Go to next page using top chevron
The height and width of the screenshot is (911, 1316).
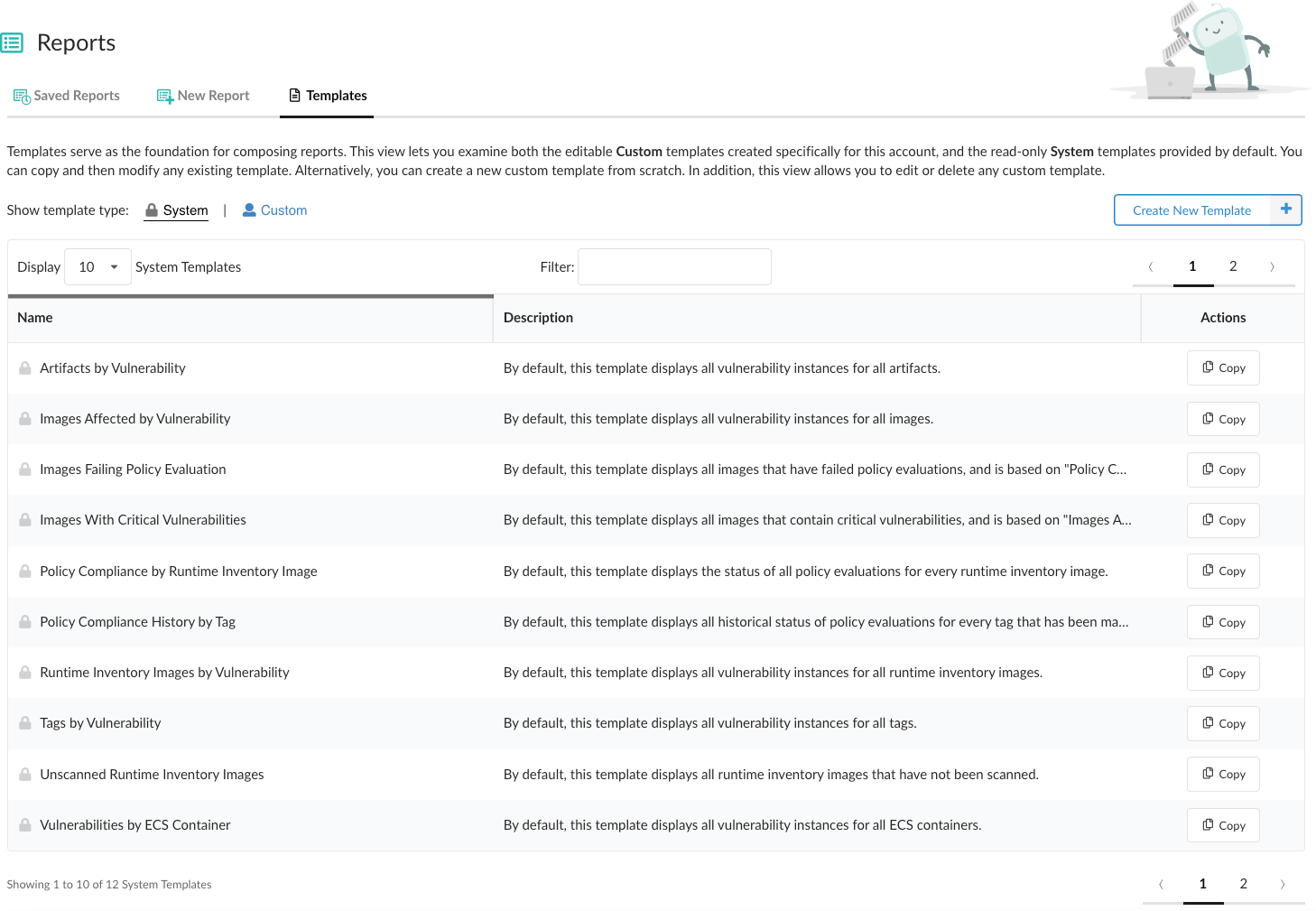tap(1273, 266)
